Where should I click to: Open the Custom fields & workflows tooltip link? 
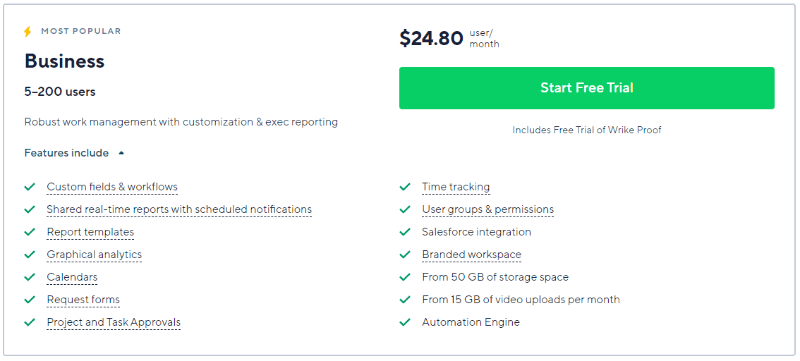[112, 187]
